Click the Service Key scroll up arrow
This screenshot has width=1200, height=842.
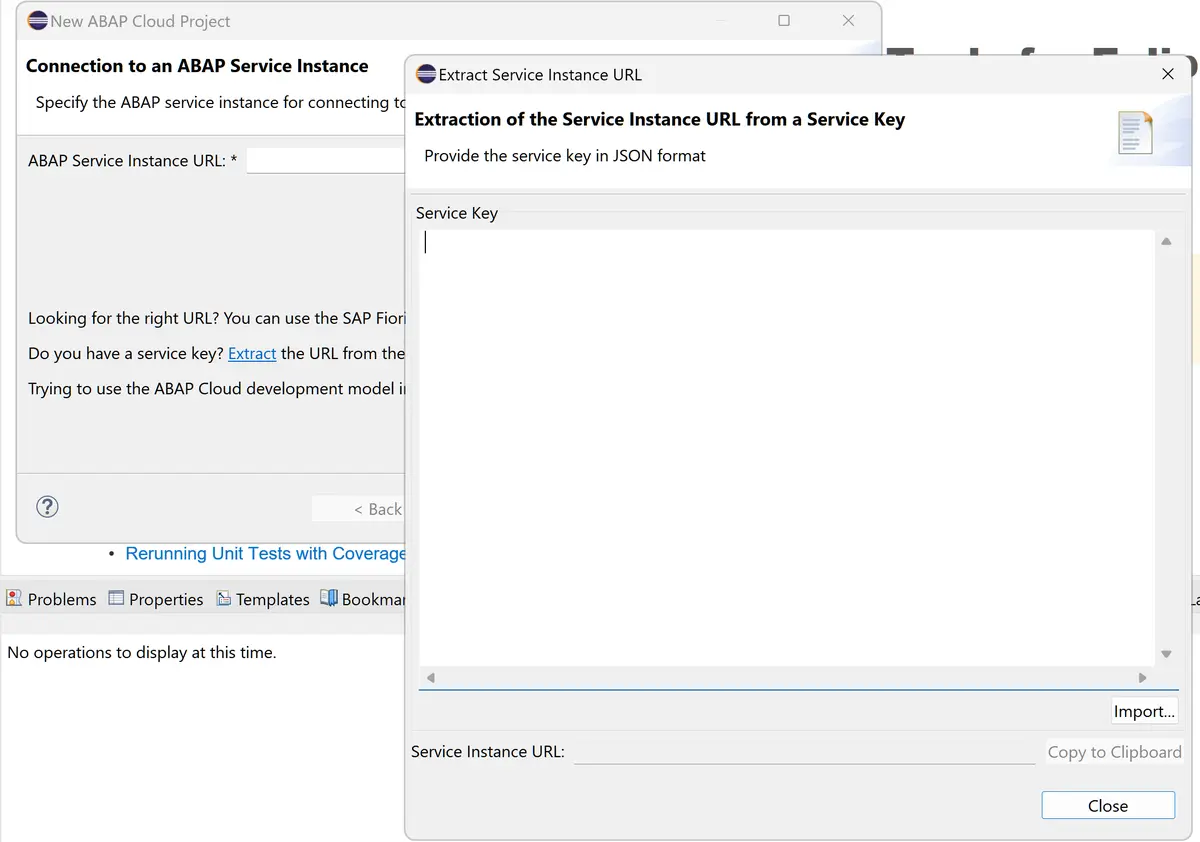click(1166, 242)
